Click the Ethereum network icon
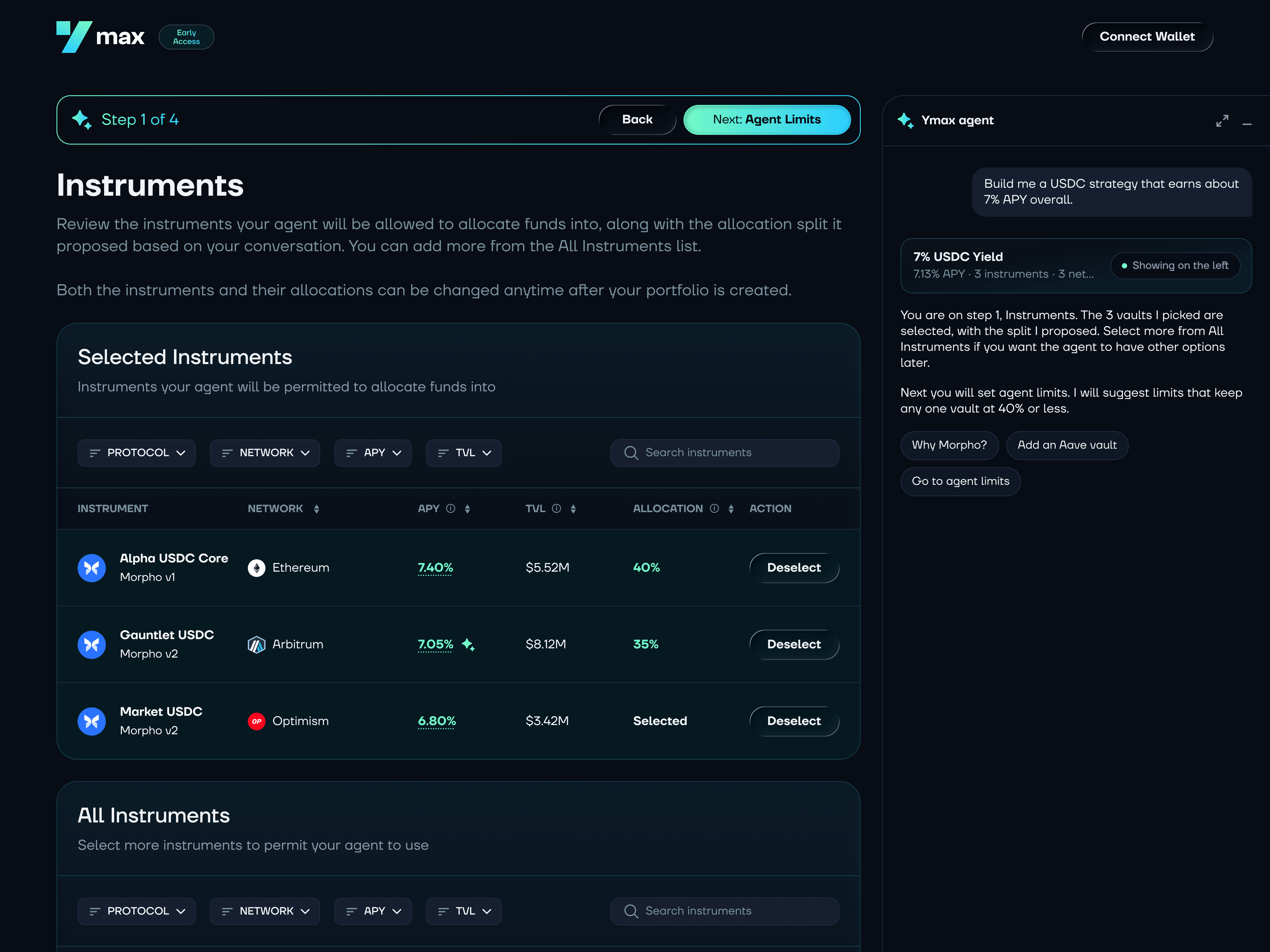The width and height of the screenshot is (1270, 952). (257, 568)
